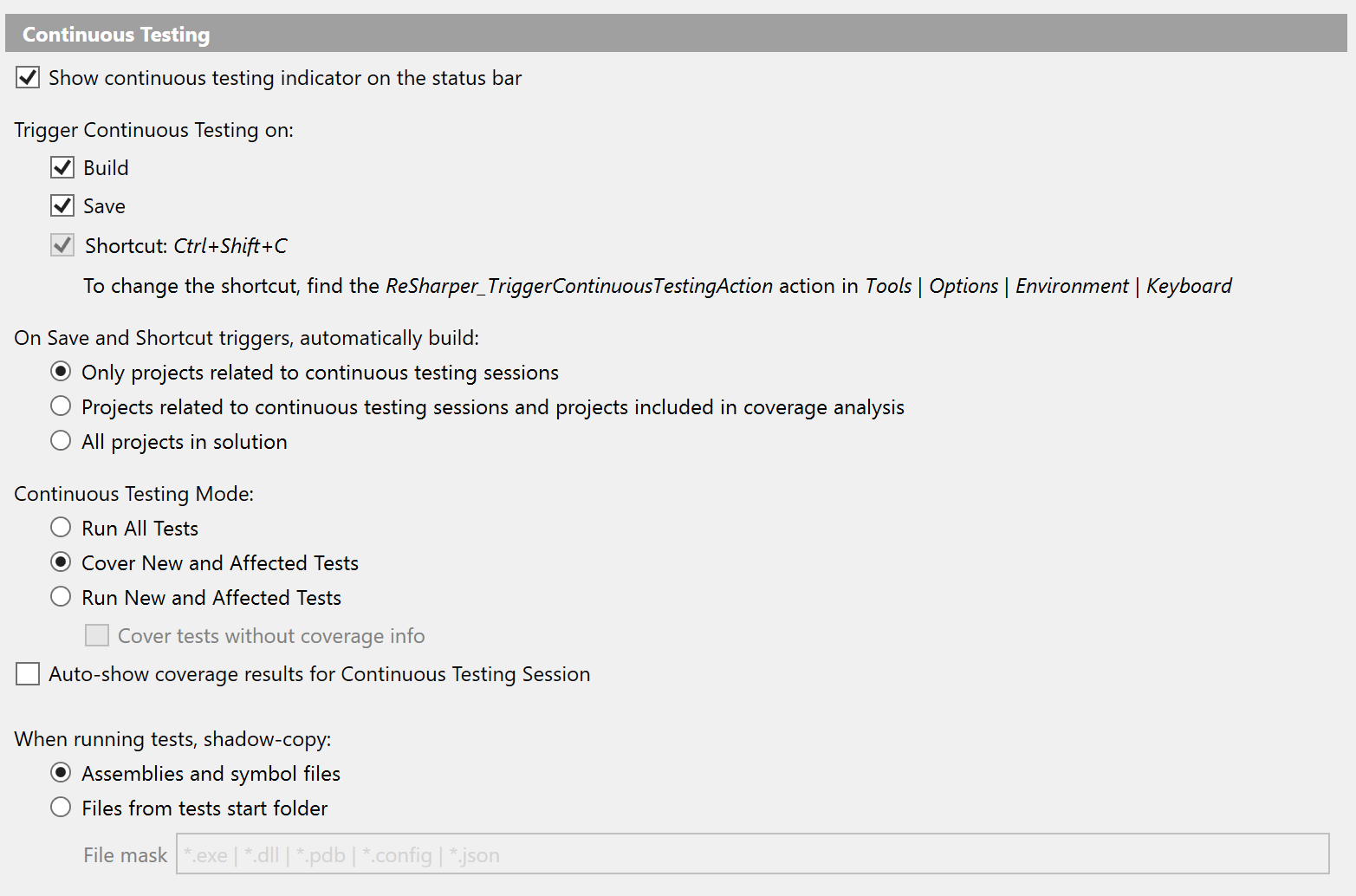The image size is (1356, 896).
Task: Check 'Auto-show coverage results for Continuous Testing Session'
Action: (27, 673)
